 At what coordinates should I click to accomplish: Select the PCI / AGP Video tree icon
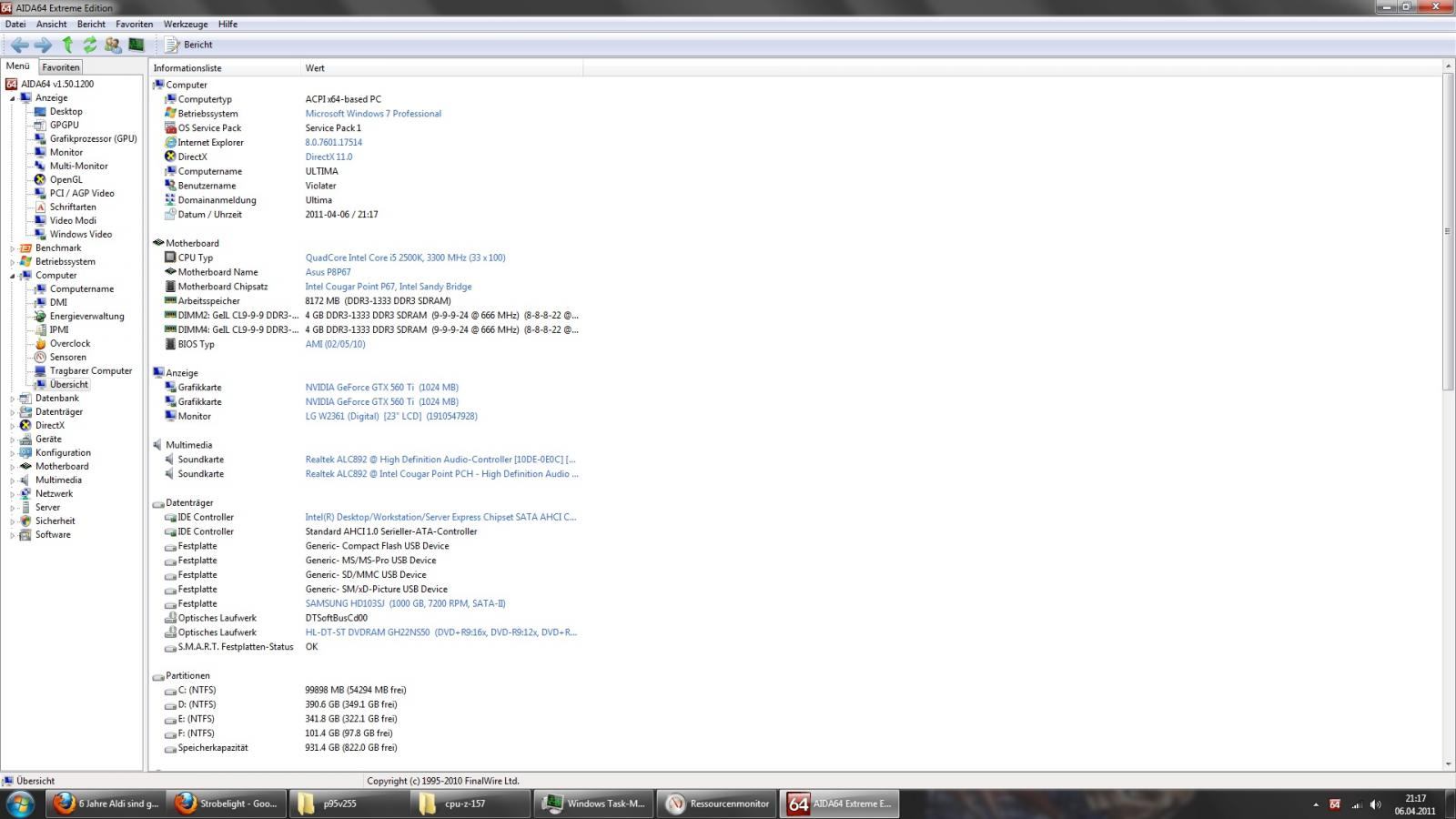[x=40, y=194]
